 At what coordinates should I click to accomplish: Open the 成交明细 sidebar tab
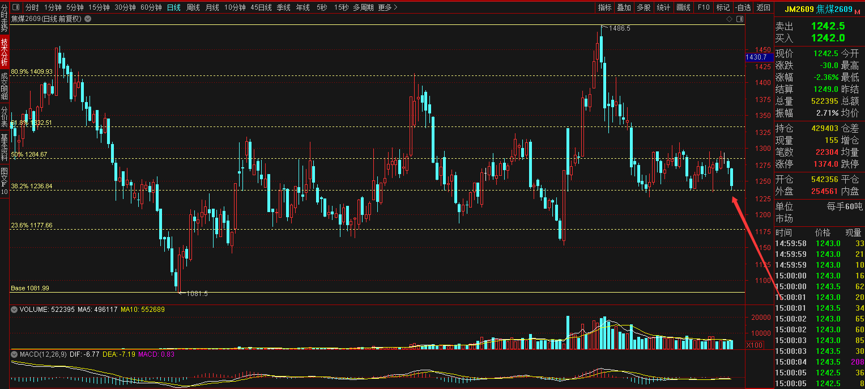tap(4, 85)
